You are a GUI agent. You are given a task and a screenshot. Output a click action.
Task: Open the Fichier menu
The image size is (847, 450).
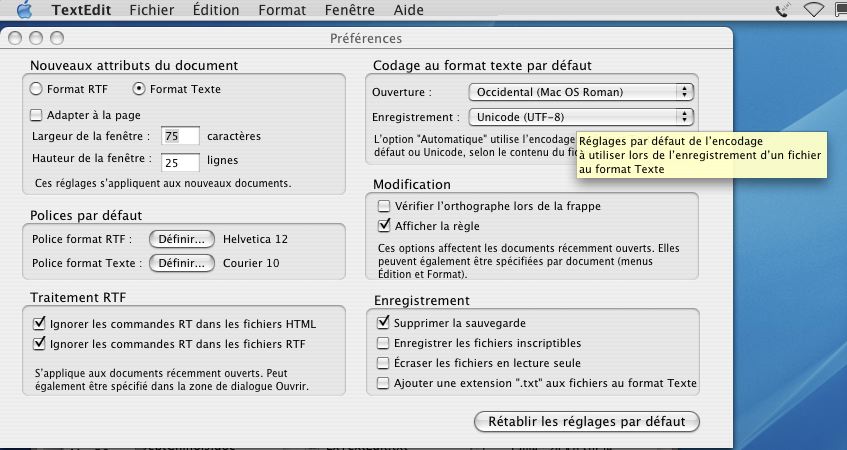tap(151, 11)
